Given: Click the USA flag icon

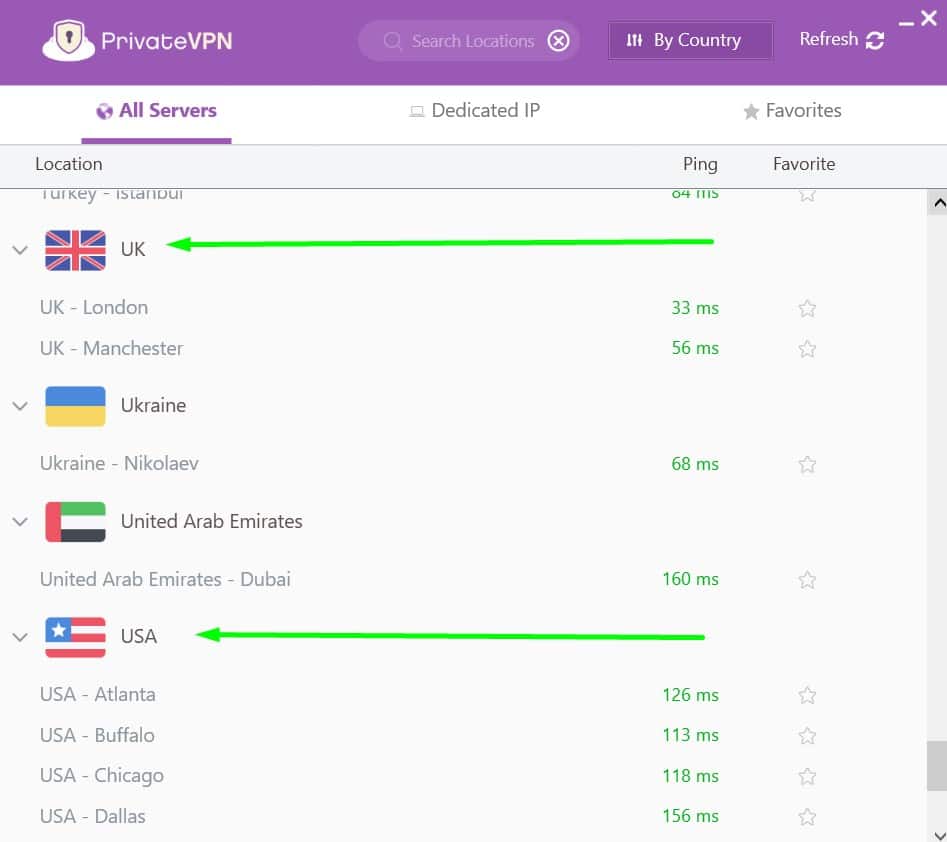Looking at the screenshot, I should 75,637.
